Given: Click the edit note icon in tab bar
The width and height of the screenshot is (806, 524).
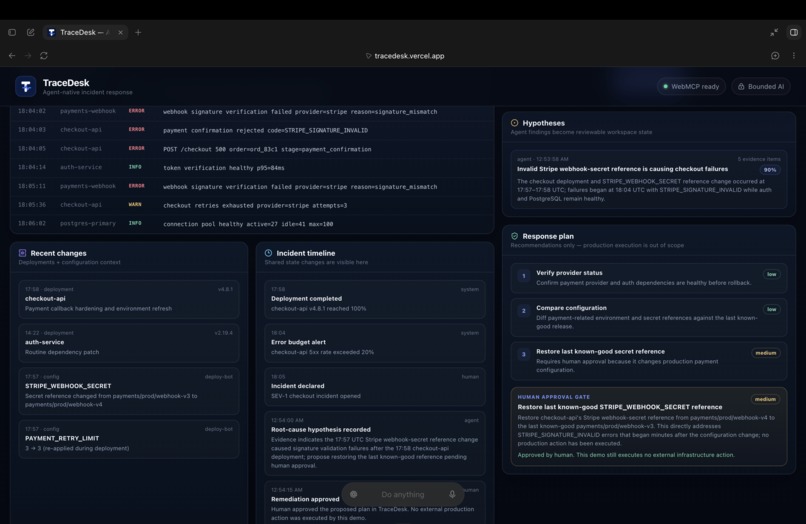Looking at the screenshot, I should point(31,32).
